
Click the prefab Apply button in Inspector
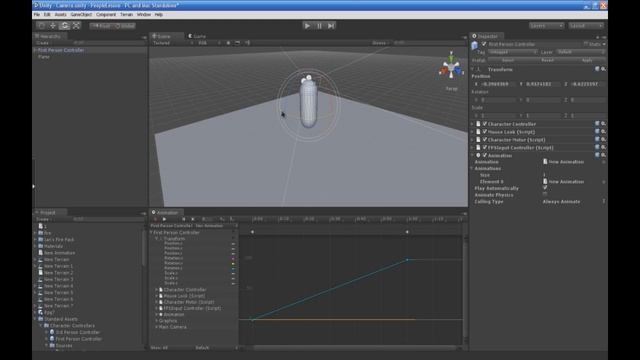point(587,60)
